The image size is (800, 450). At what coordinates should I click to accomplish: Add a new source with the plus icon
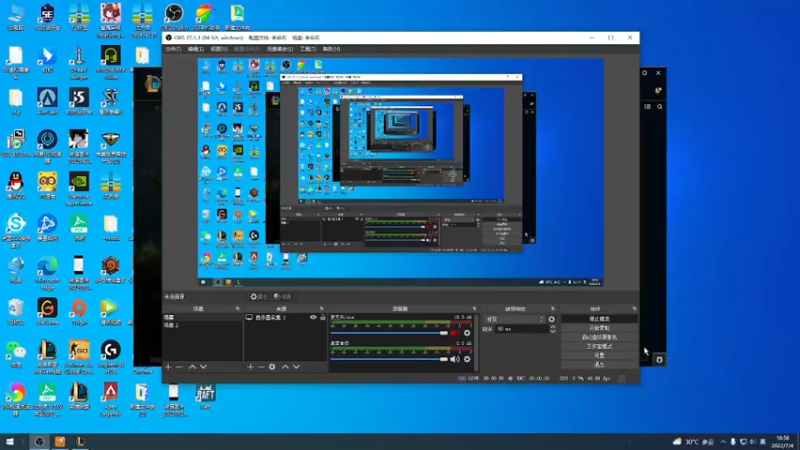[x=250, y=367]
